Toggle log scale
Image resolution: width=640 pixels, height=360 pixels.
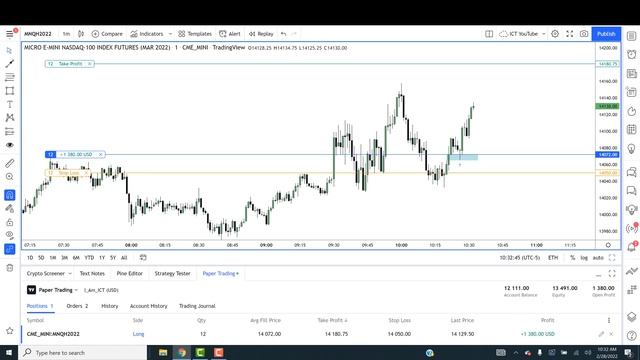click(x=584, y=258)
